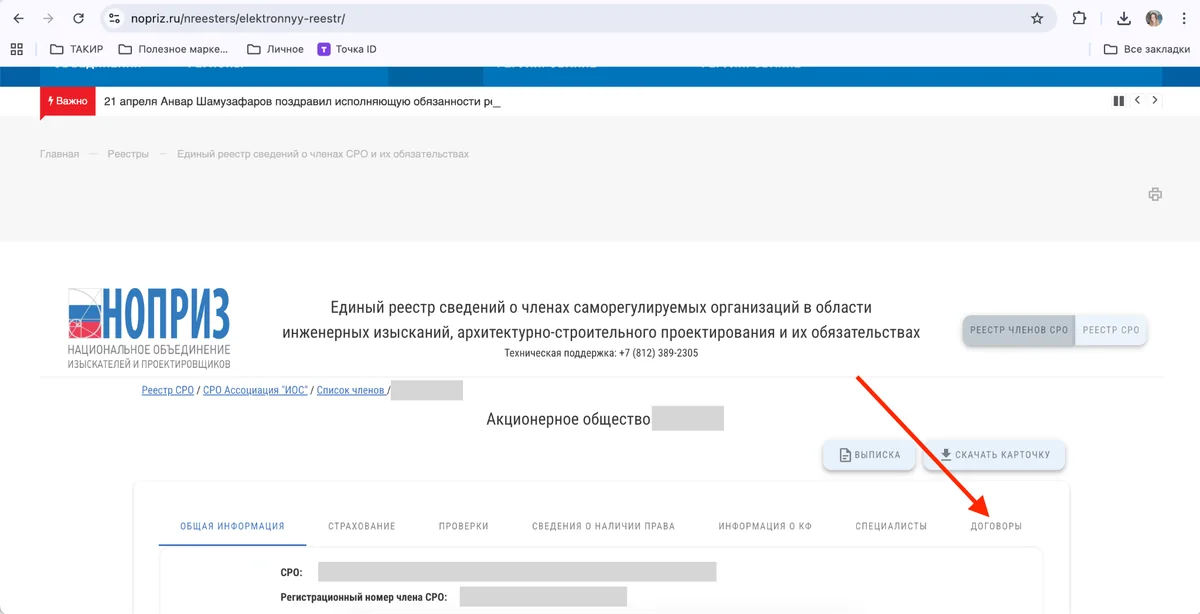The image size is (1200, 614).
Task: Open the Chrome three-dot menu
Action: click(1183, 18)
